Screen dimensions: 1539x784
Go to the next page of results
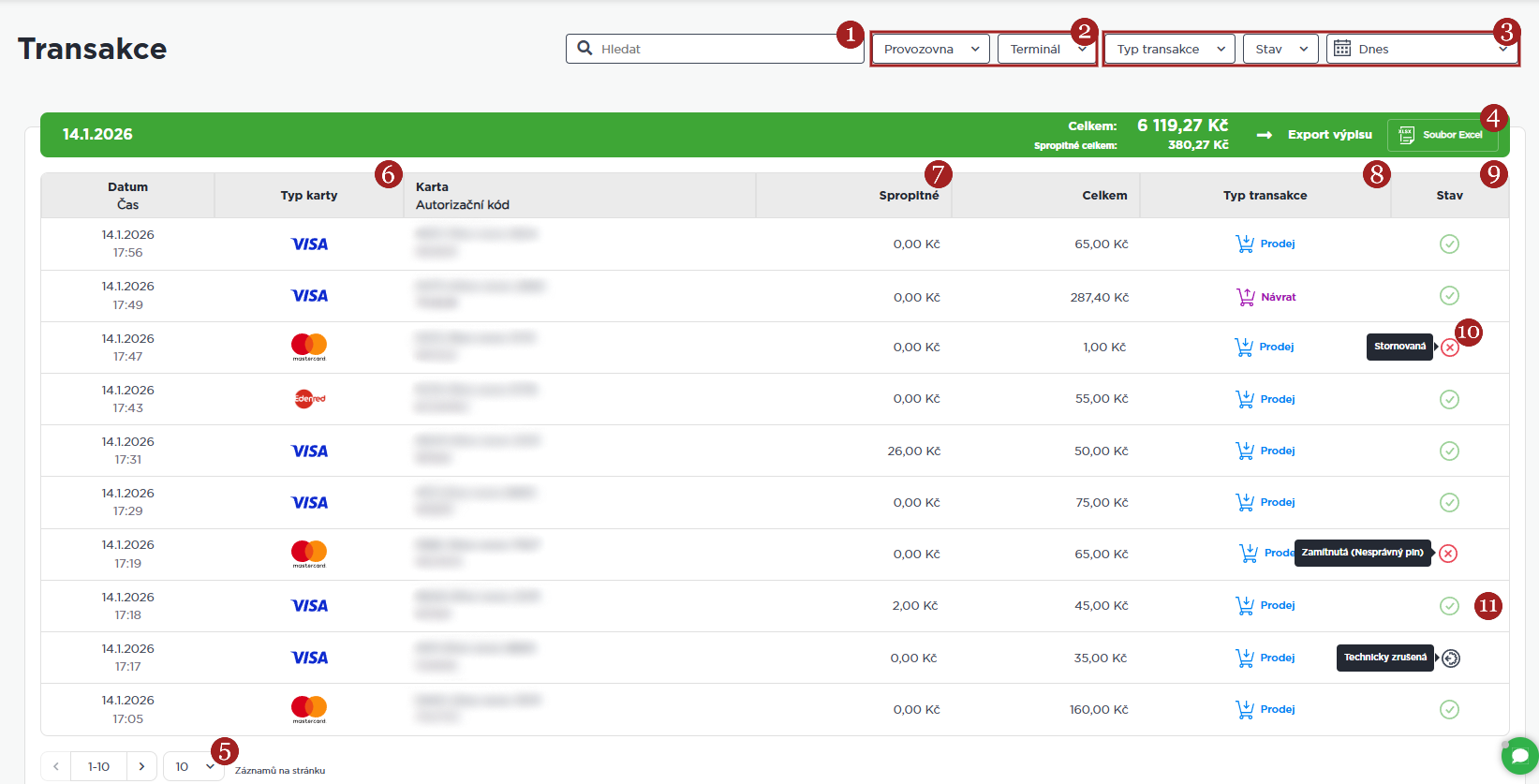pos(141,766)
